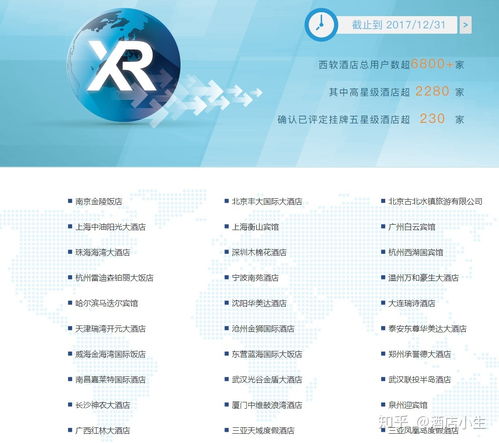Viewport: 499px width, 443px height.
Task: Open 上海衡山宾馆 hotel link
Action: coord(255,227)
